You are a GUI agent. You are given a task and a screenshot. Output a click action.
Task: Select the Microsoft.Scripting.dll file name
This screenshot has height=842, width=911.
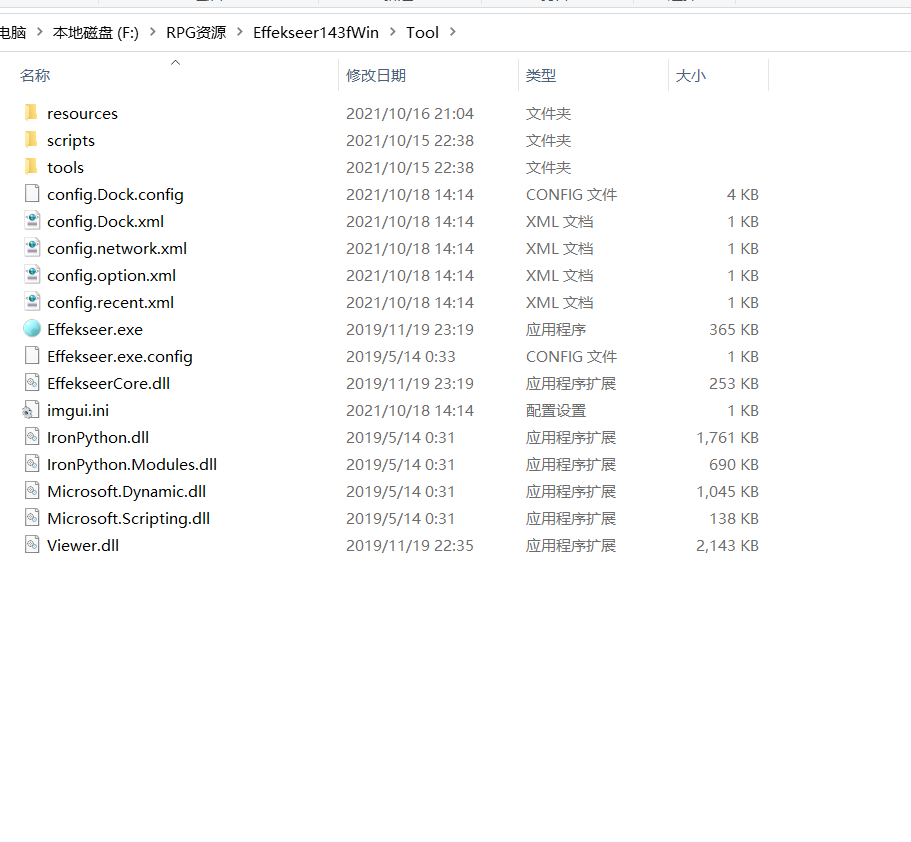(128, 519)
